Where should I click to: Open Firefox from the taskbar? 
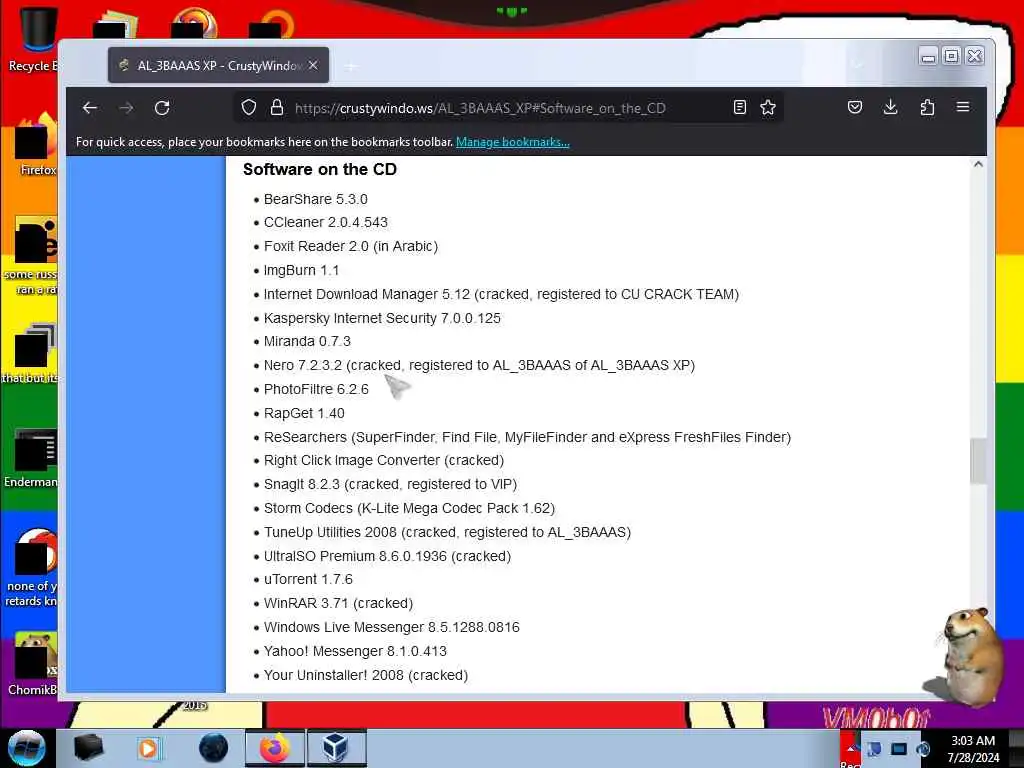click(275, 748)
